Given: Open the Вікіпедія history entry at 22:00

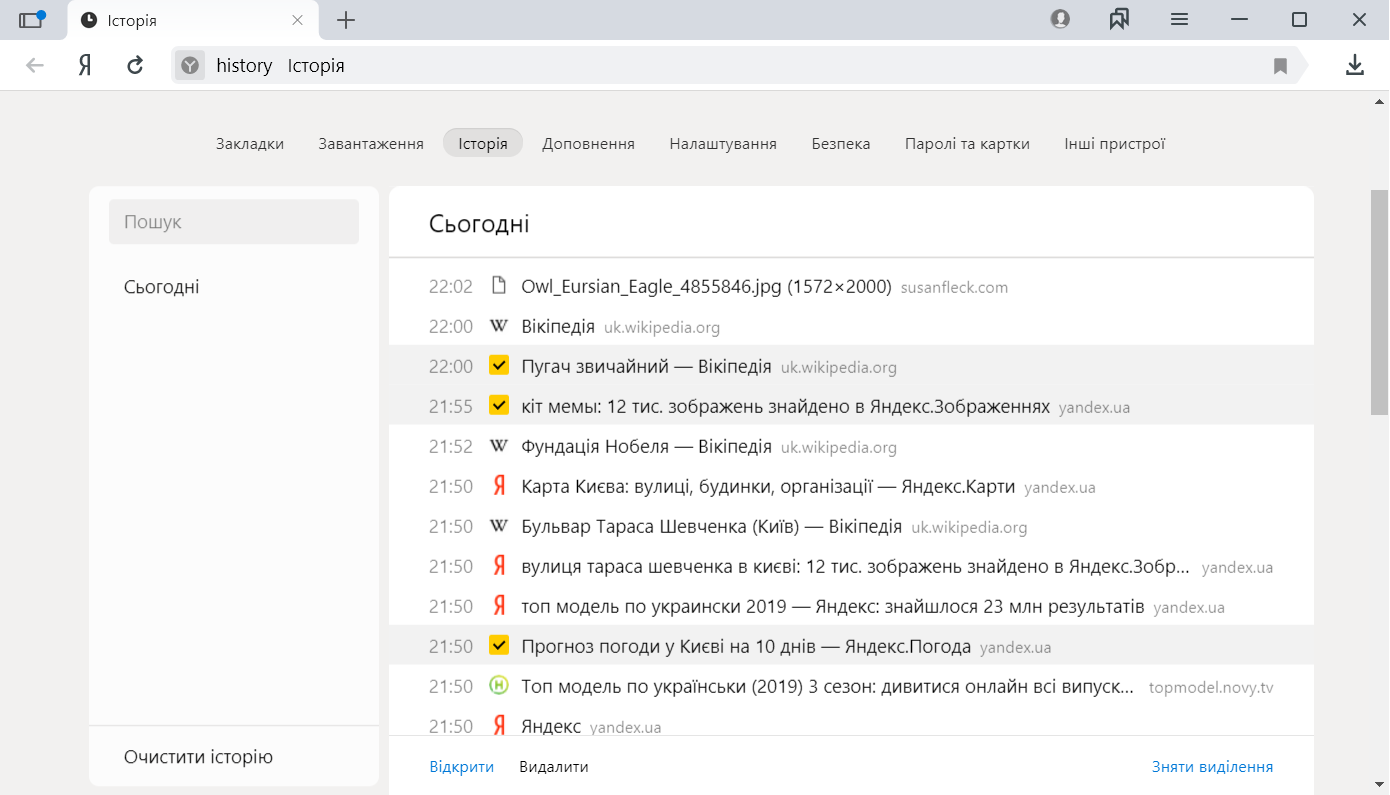Looking at the screenshot, I should (x=558, y=327).
